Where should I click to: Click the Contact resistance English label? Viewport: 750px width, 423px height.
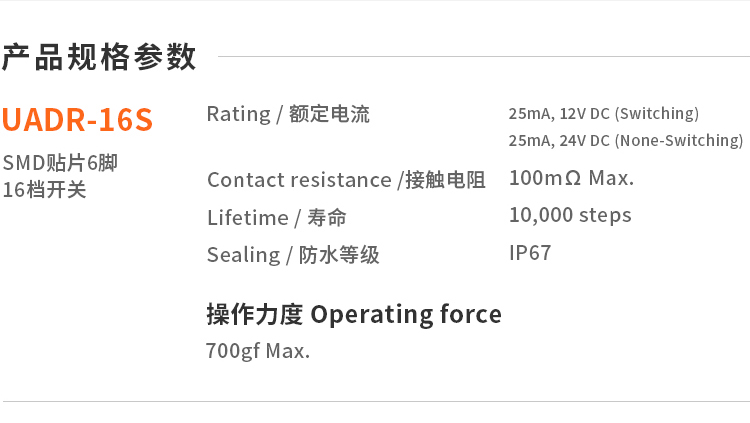tap(299, 180)
